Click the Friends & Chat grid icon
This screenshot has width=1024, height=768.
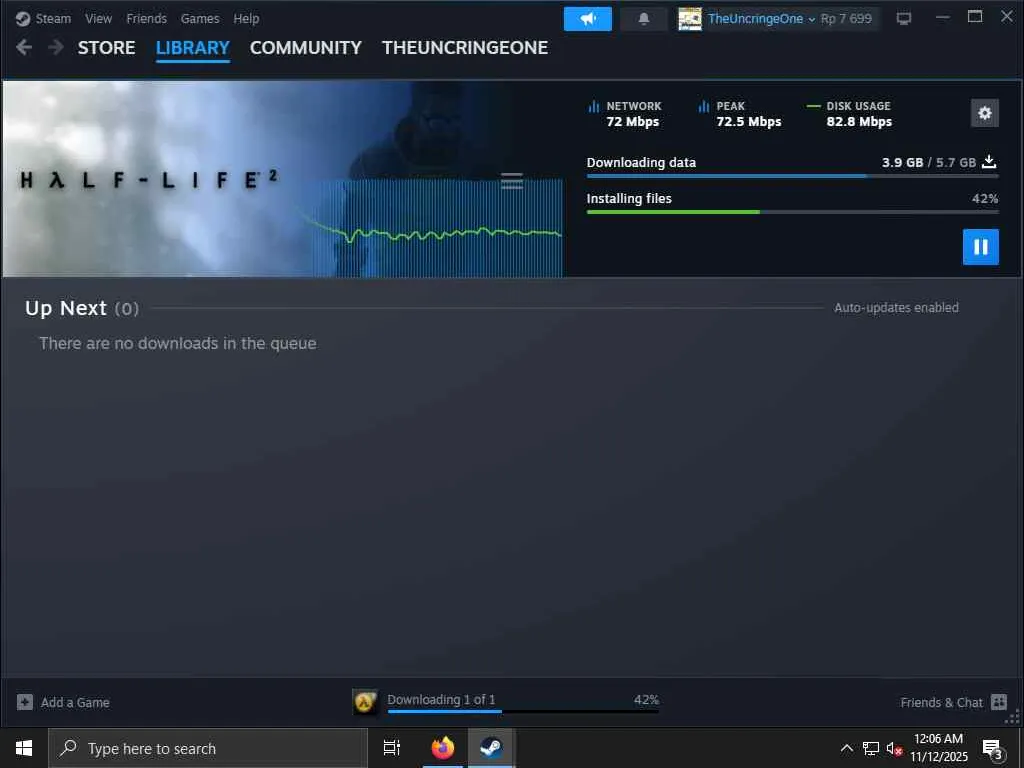click(999, 703)
